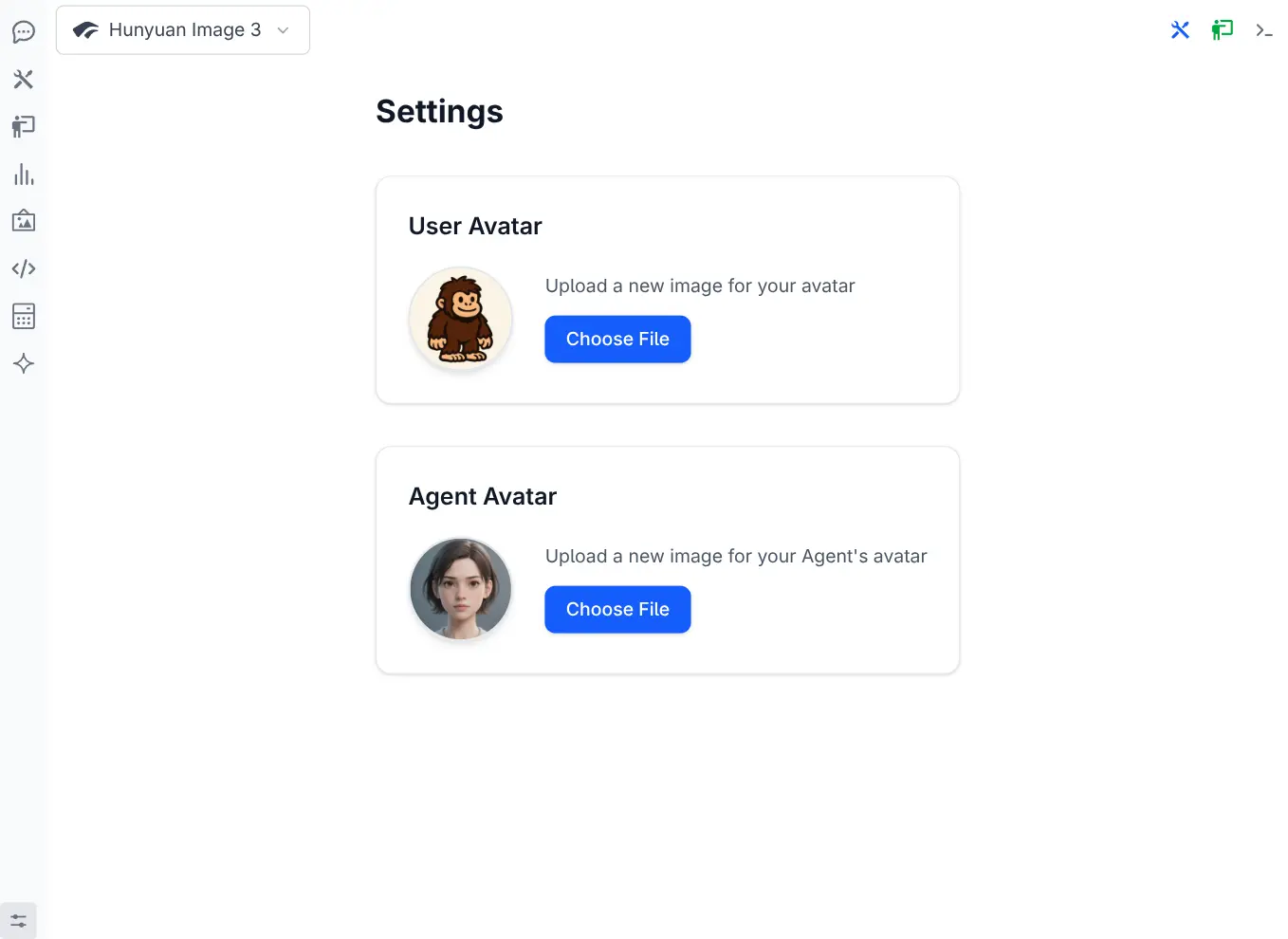Click the four-point sparkle icon in the sidebar
The width and height of the screenshot is (1288, 939).
coord(24,364)
